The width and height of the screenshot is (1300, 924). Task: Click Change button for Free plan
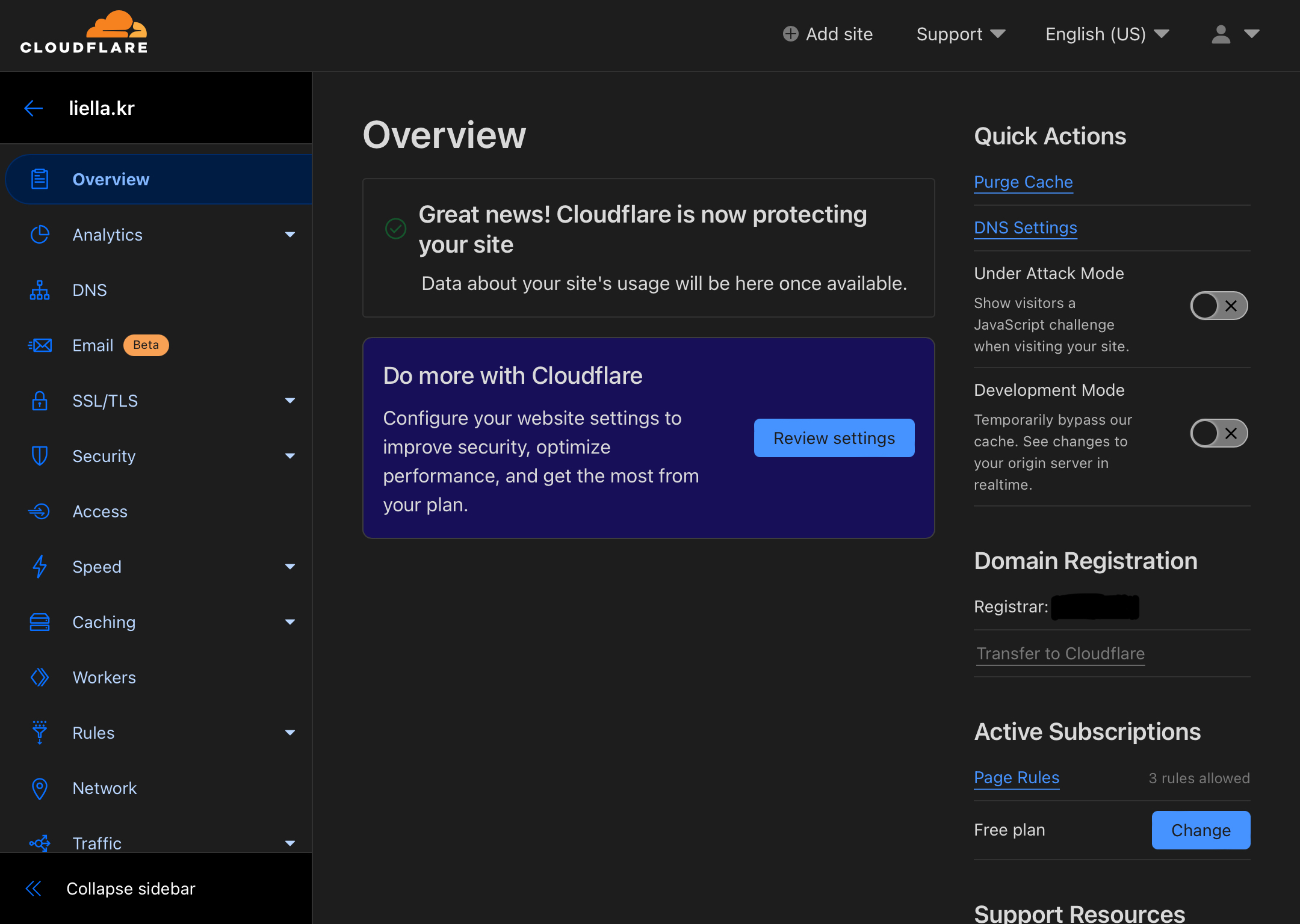point(1200,830)
